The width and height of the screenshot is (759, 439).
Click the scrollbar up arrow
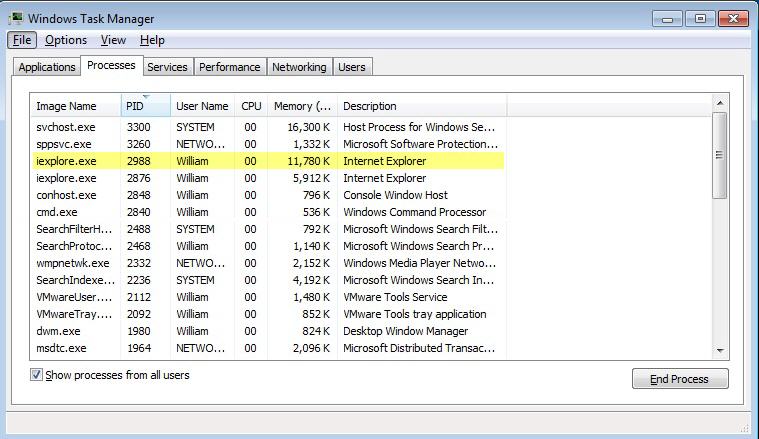719,102
